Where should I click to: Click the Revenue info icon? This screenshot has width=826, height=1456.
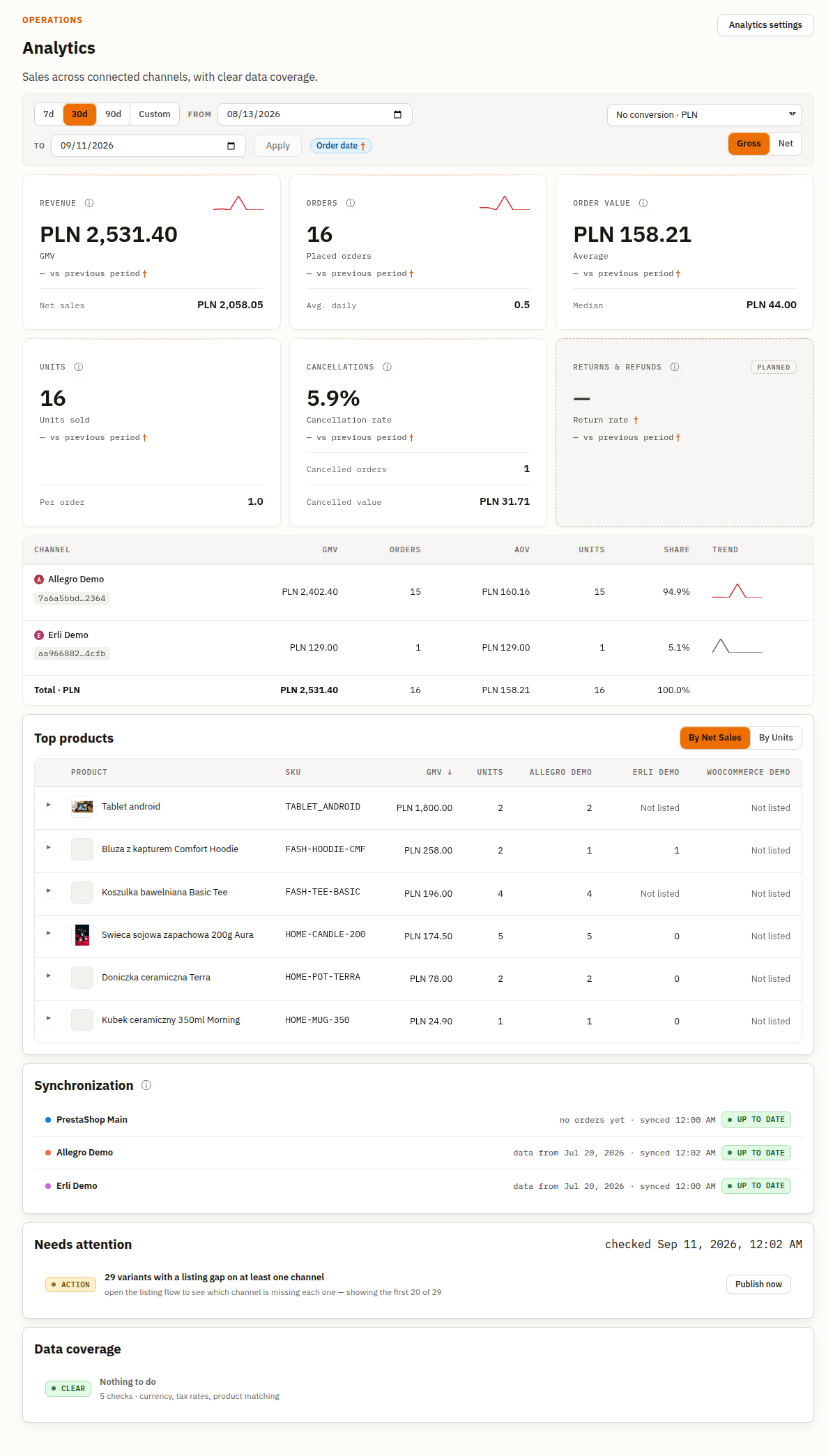pyautogui.click(x=89, y=203)
